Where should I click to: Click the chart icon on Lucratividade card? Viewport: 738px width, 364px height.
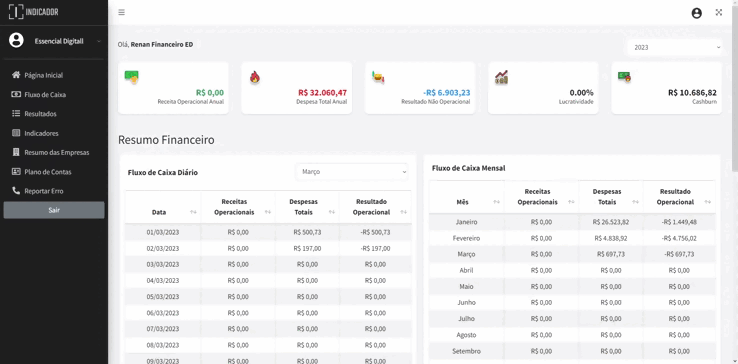(x=501, y=77)
